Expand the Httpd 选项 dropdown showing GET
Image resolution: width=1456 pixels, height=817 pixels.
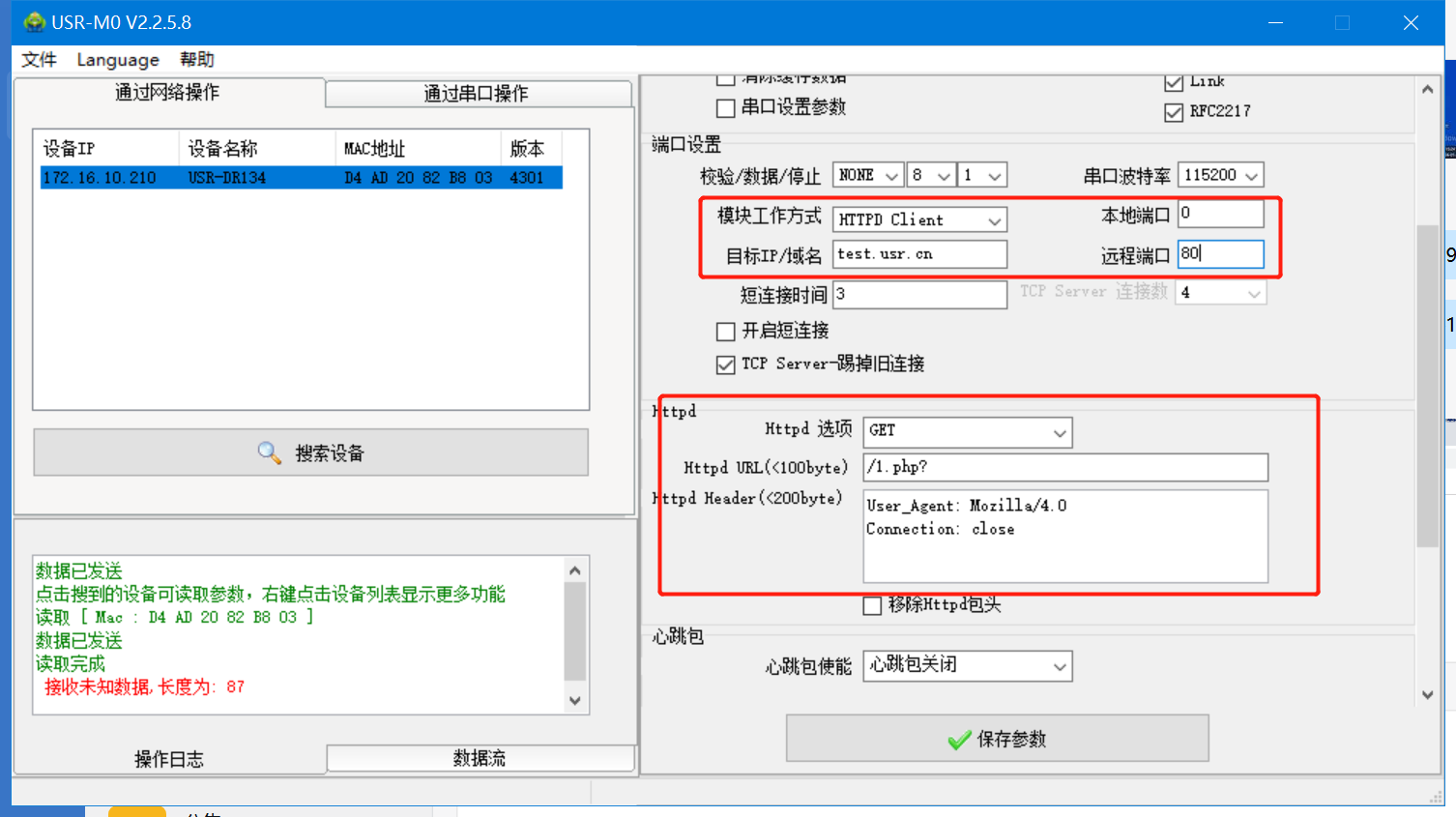[968, 431]
